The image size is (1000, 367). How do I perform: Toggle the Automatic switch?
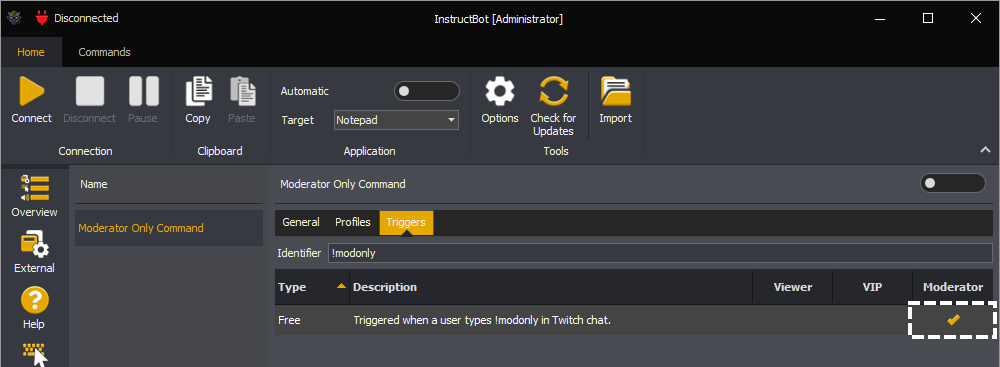click(x=427, y=91)
